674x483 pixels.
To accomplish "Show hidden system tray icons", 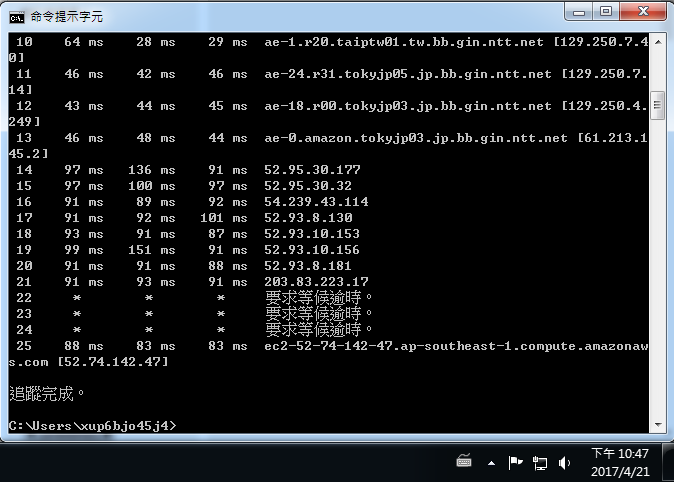I will pyautogui.click(x=491, y=463).
